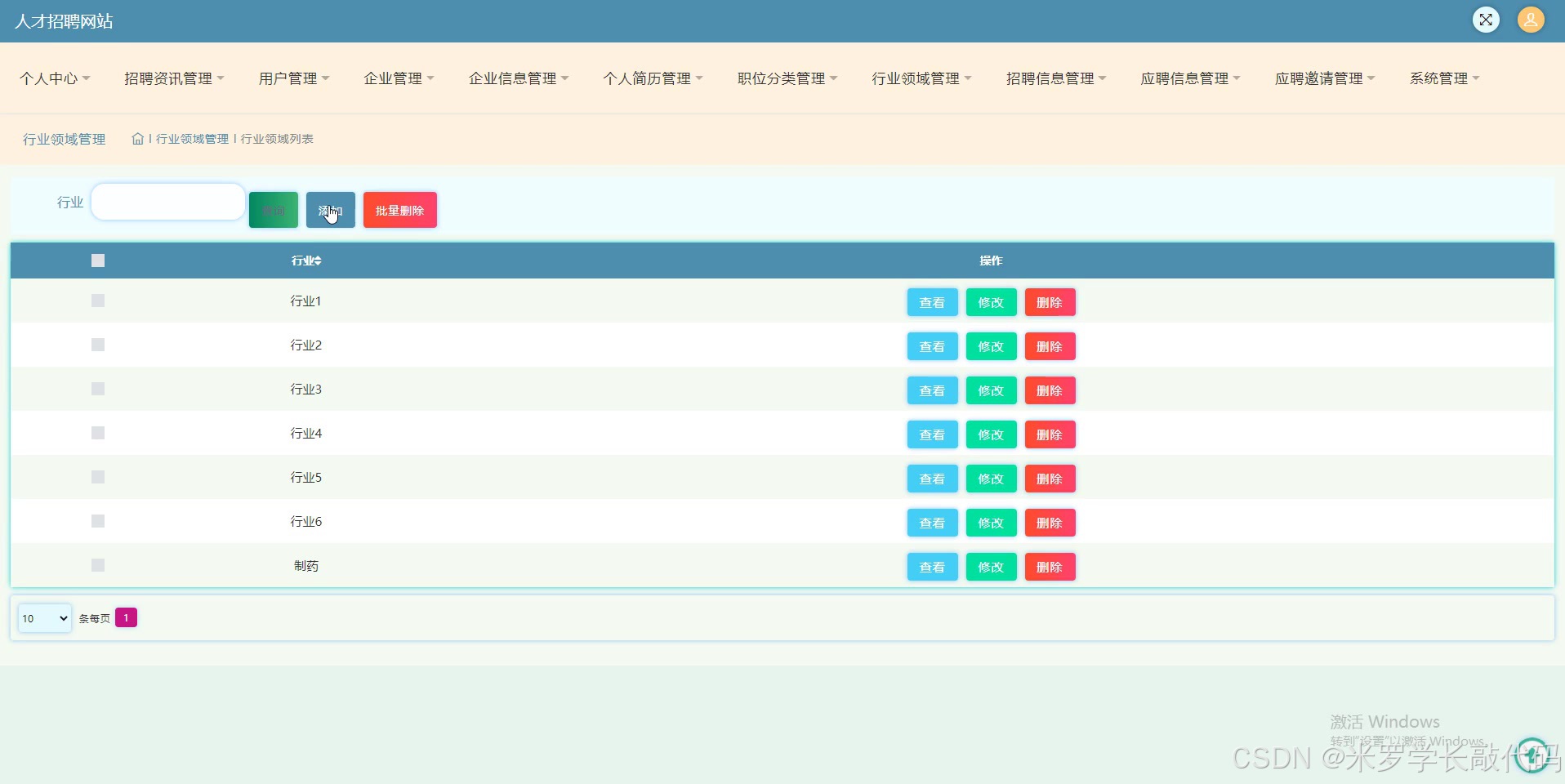Click the 行业领域管理 breadcrumb link
The width and height of the screenshot is (1565, 784).
[x=192, y=139]
